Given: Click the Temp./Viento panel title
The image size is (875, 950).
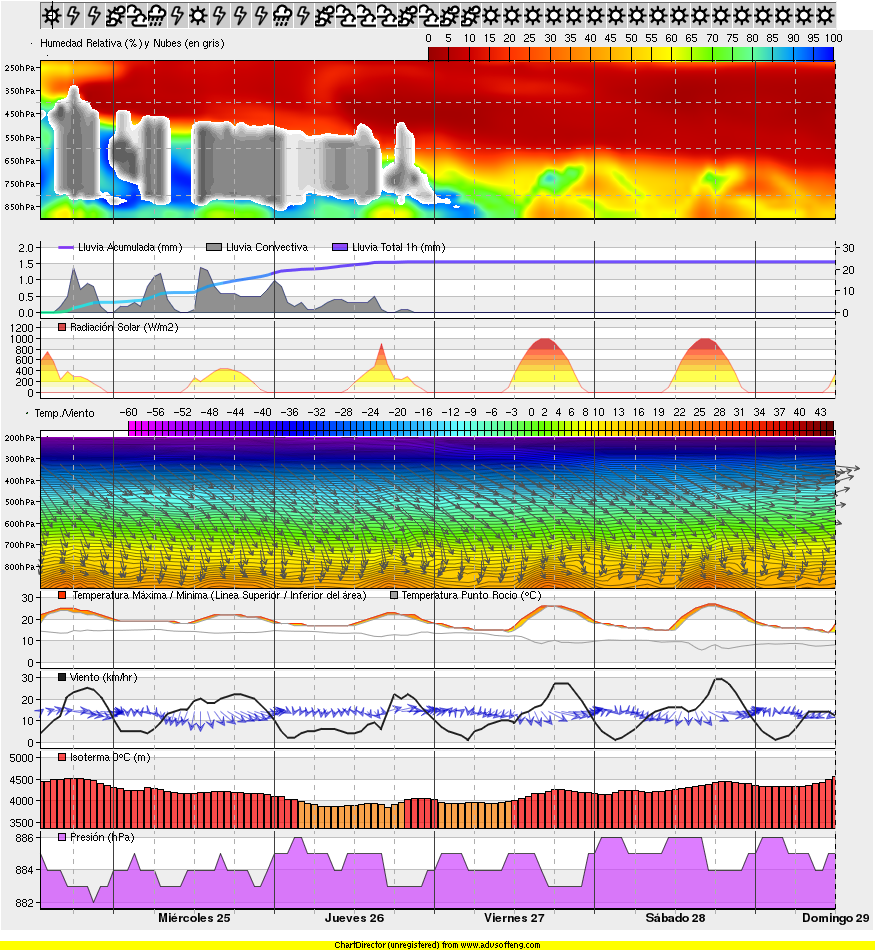Looking at the screenshot, I should pos(64,413).
